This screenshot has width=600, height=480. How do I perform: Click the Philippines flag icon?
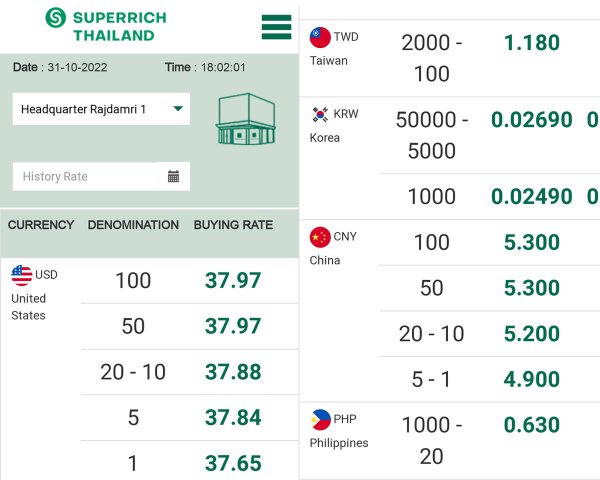click(x=320, y=420)
